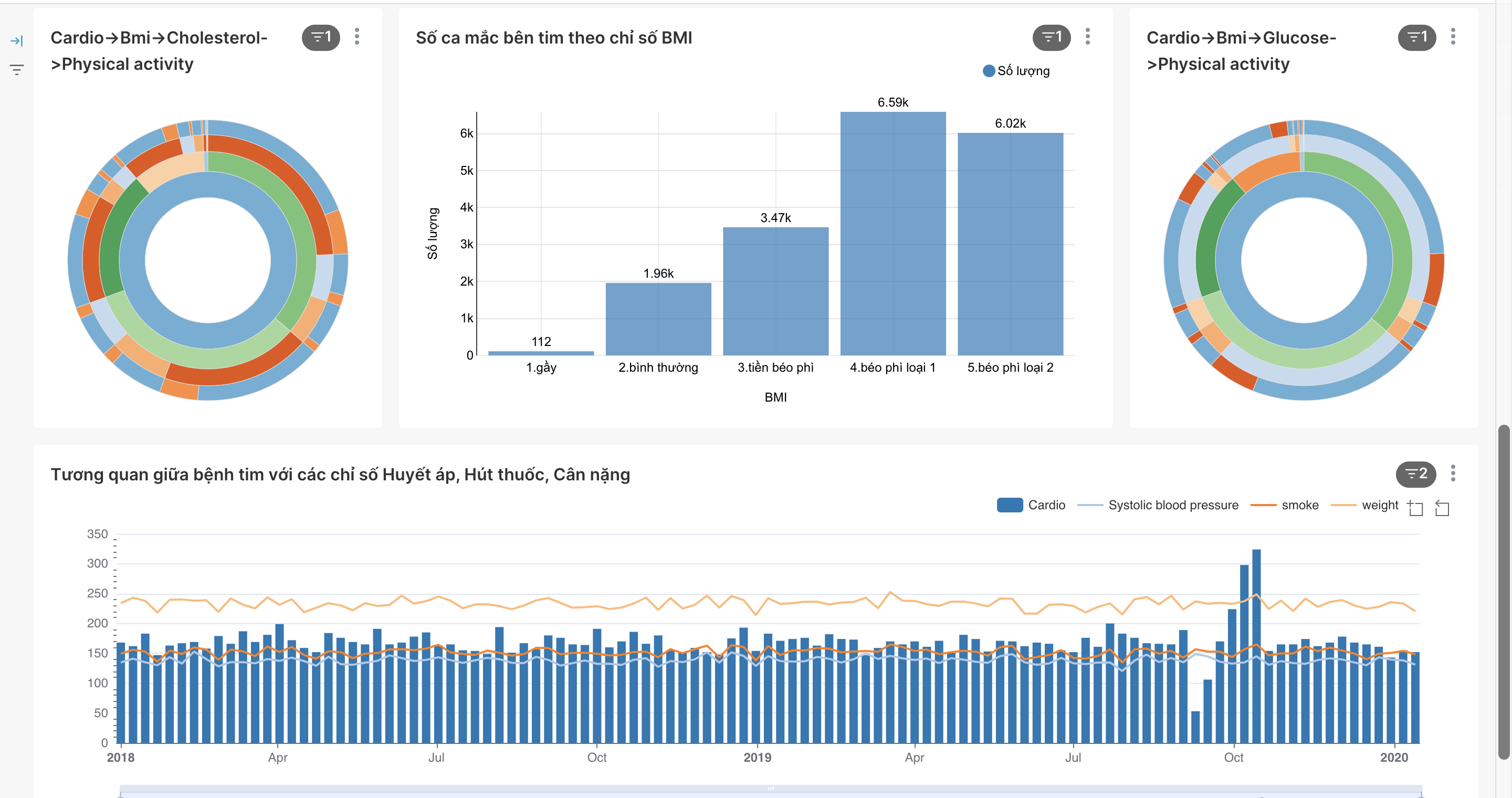The width and height of the screenshot is (1512, 798).
Task: Show the two applied filters on timeline chart
Action: (1415, 474)
